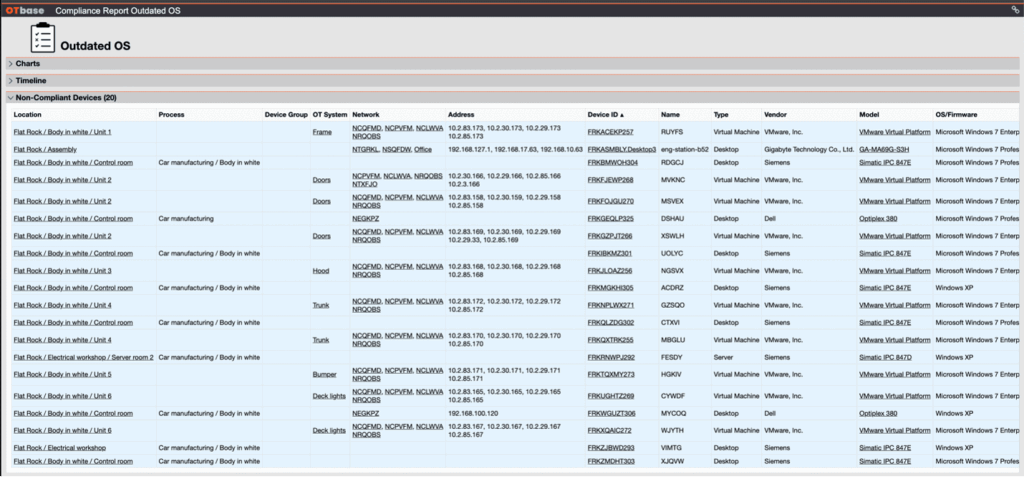Screen dimensions: 1024x479
Task: Open device FRKQXTRK255
Action: (x=611, y=340)
